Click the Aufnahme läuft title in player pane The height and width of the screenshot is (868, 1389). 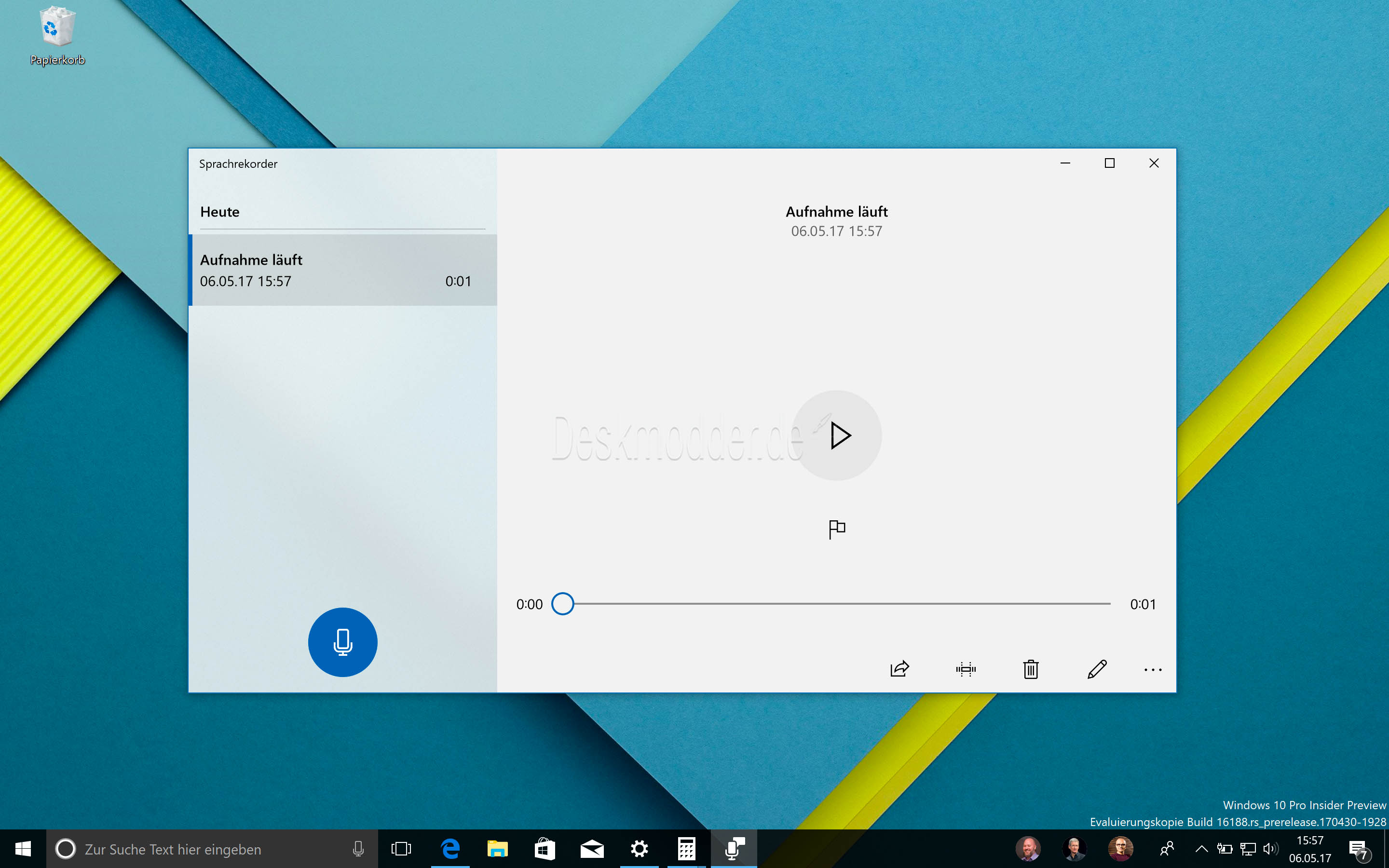coord(836,212)
